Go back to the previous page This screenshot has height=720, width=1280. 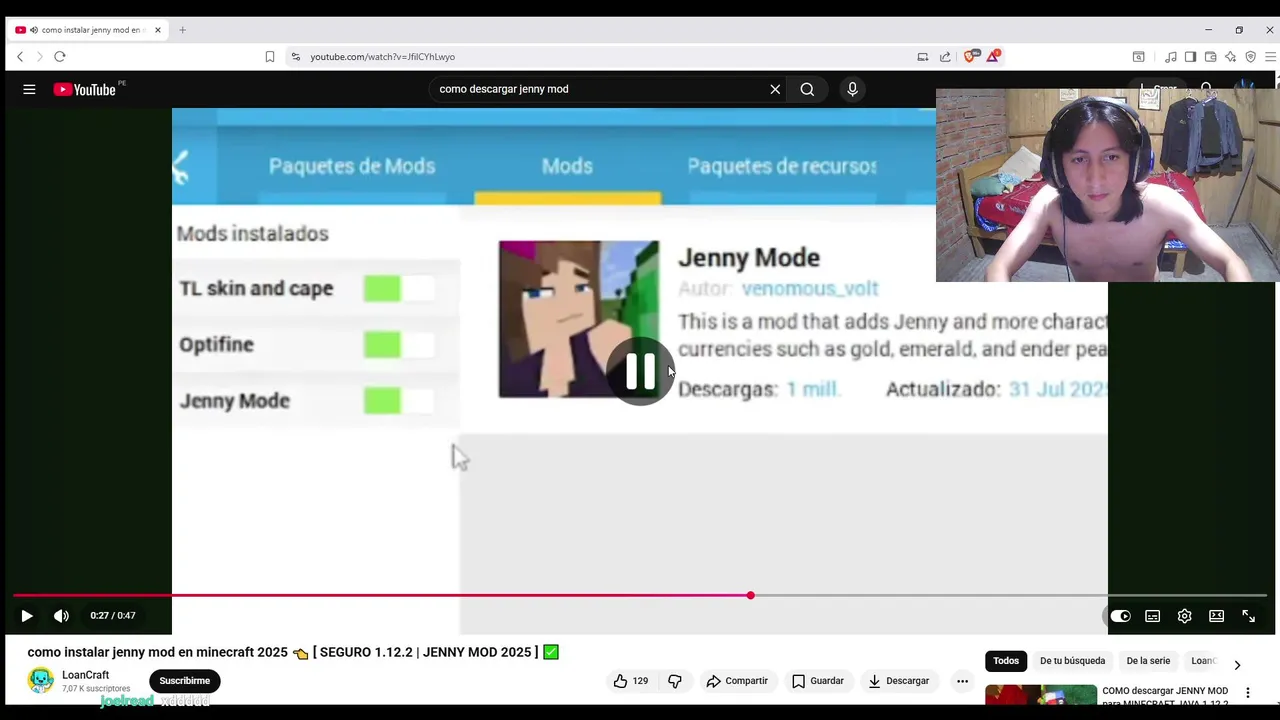point(20,57)
